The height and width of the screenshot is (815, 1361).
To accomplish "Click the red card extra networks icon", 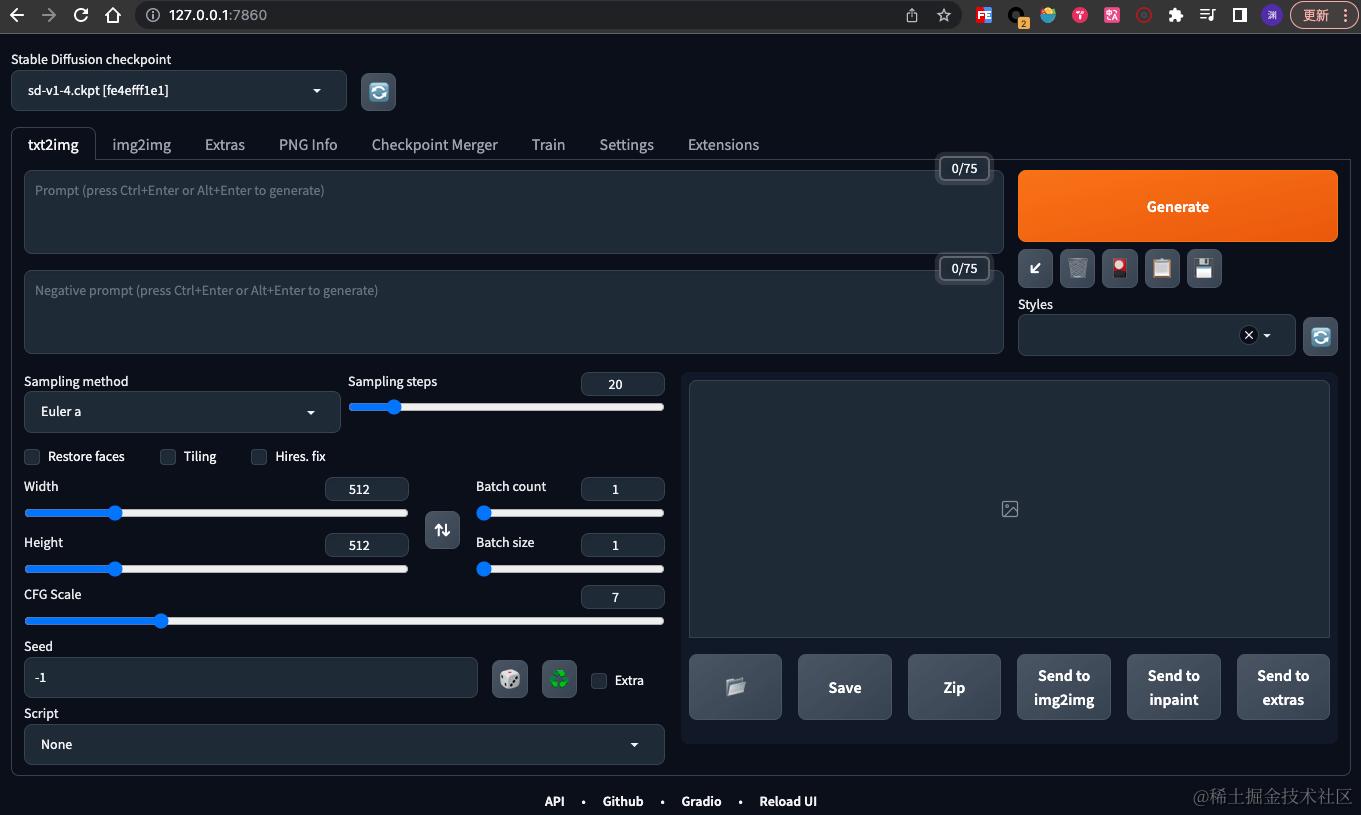I will point(1119,268).
